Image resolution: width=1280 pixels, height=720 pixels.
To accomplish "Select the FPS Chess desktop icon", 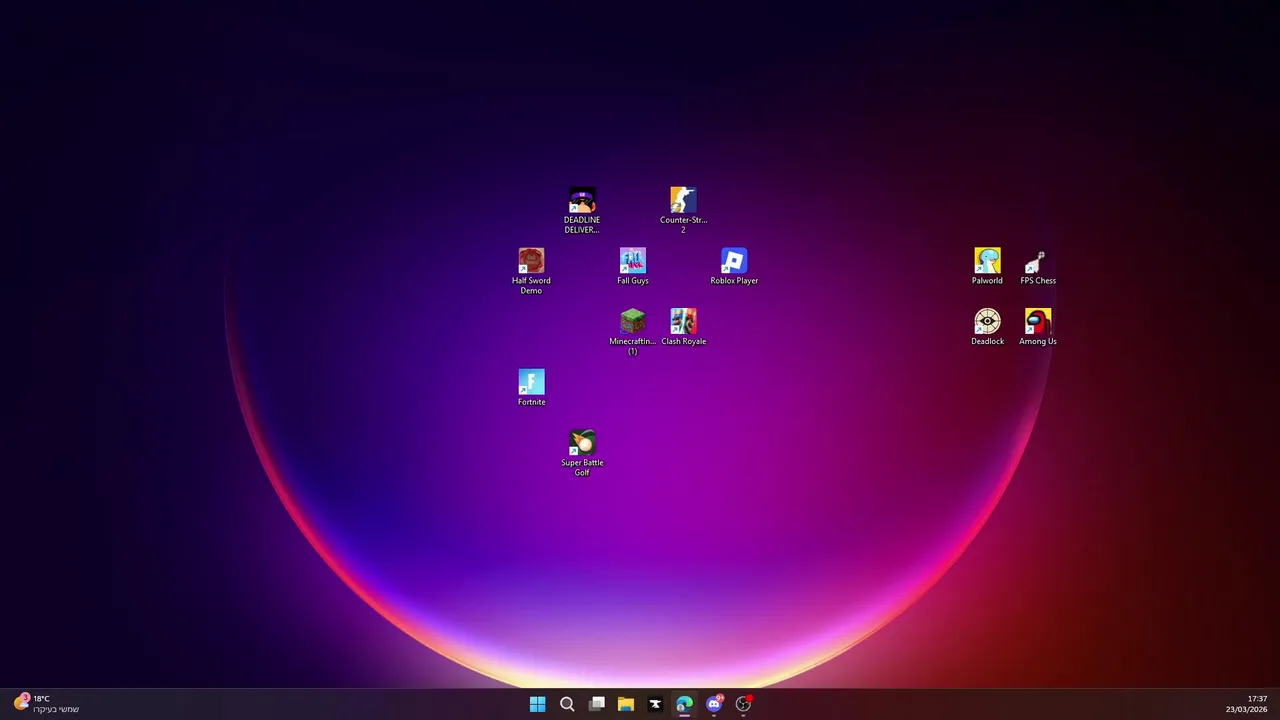I will pyautogui.click(x=1038, y=267).
